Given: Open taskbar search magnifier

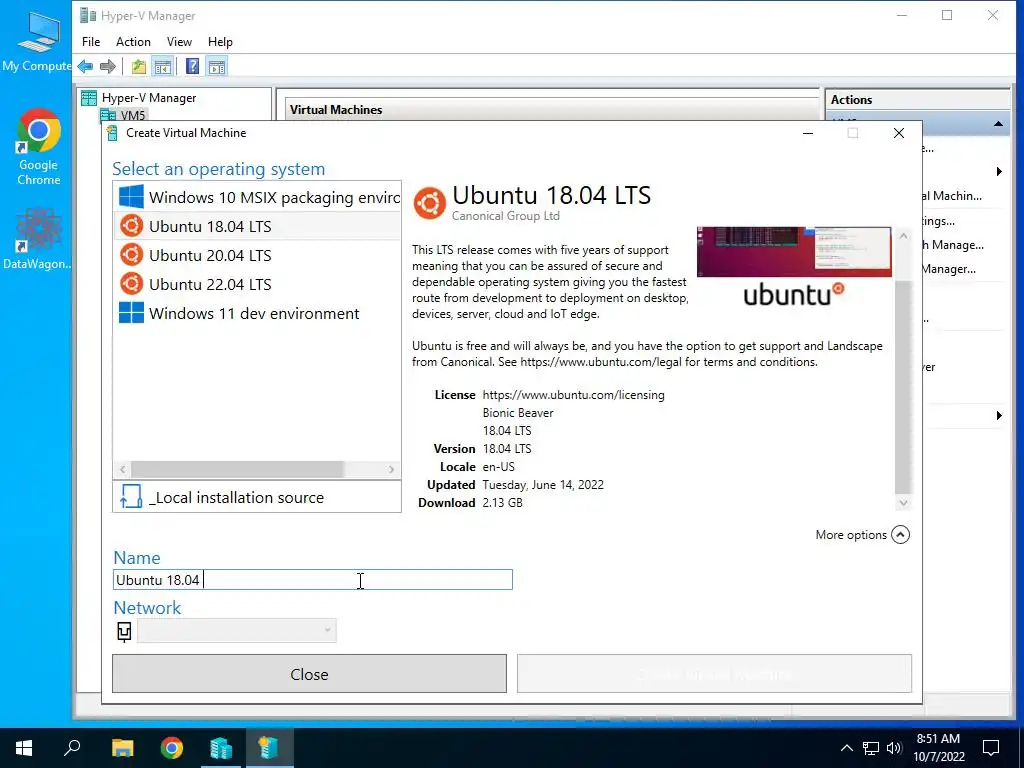Looking at the screenshot, I should (x=72, y=748).
